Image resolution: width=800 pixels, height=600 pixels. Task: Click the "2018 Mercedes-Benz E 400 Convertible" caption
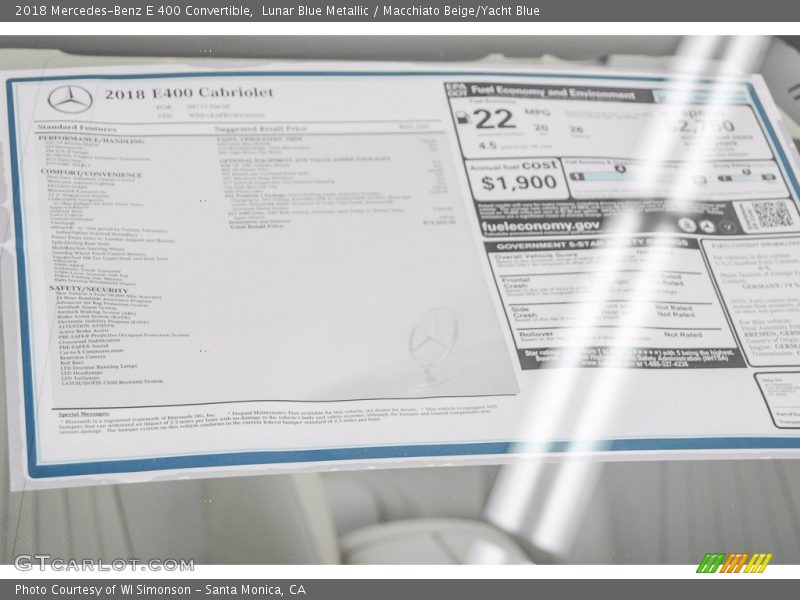pyautogui.click(x=134, y=11)
